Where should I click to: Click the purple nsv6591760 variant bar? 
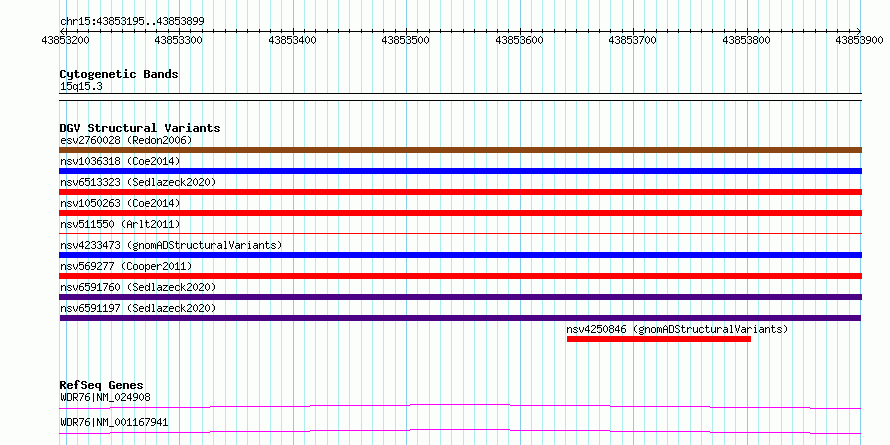point(460,297)
